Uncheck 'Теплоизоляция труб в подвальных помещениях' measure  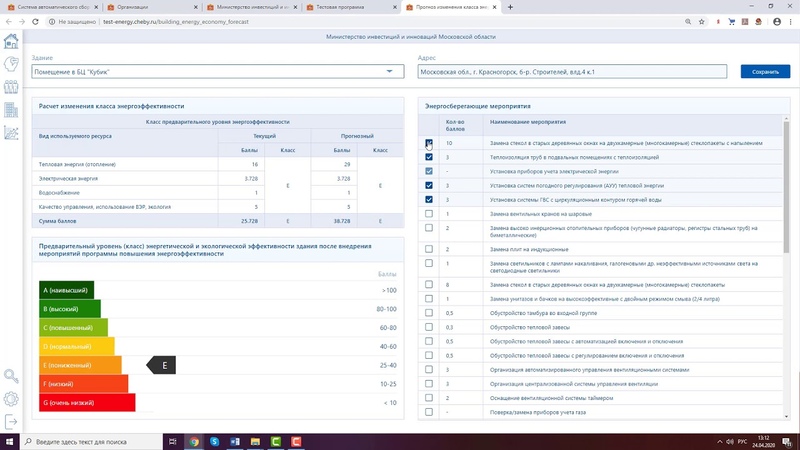[x=429, y=157]
